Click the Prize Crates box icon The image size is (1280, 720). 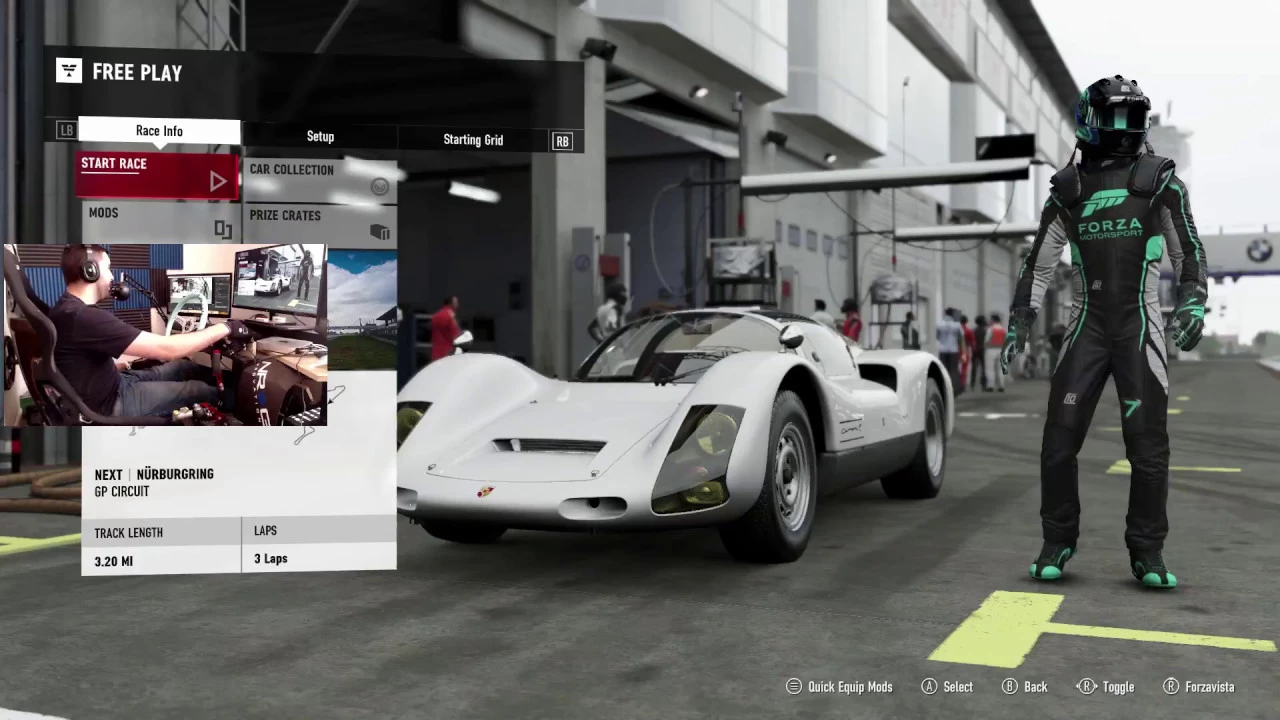click(x=380, y=232)
